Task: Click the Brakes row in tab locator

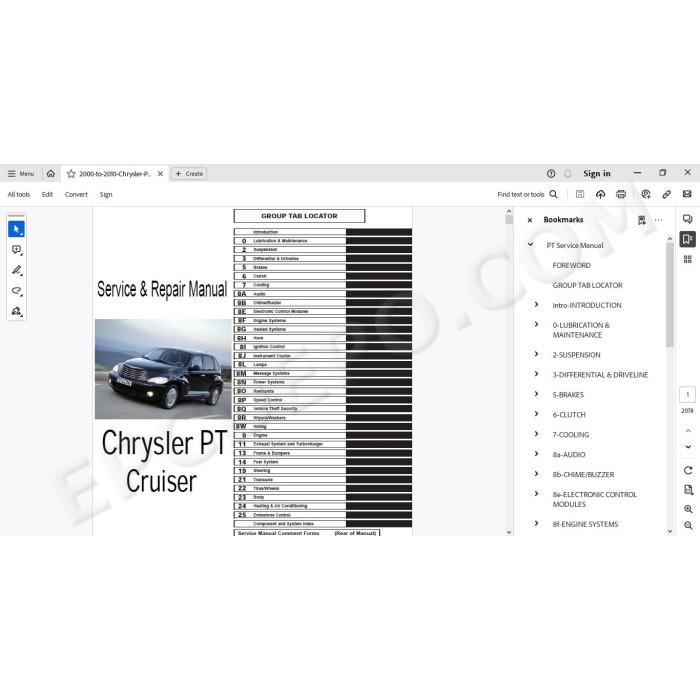Action: tap(323, 267)
